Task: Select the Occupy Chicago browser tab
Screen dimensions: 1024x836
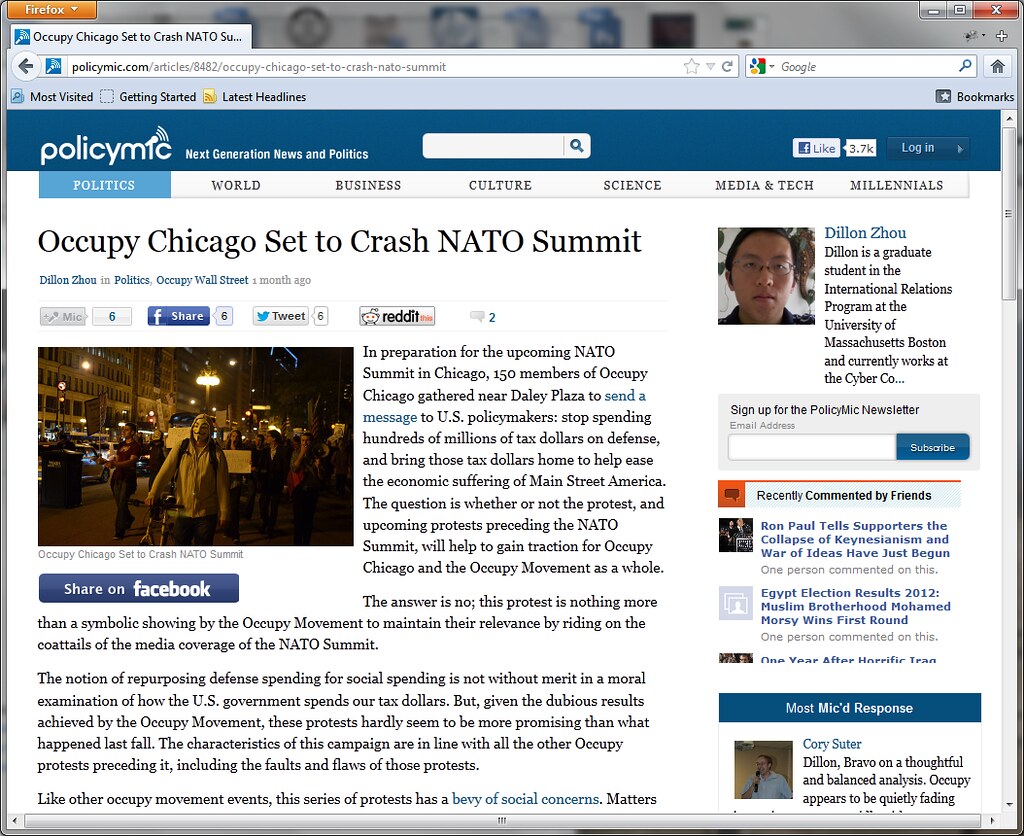Action: 131,37
